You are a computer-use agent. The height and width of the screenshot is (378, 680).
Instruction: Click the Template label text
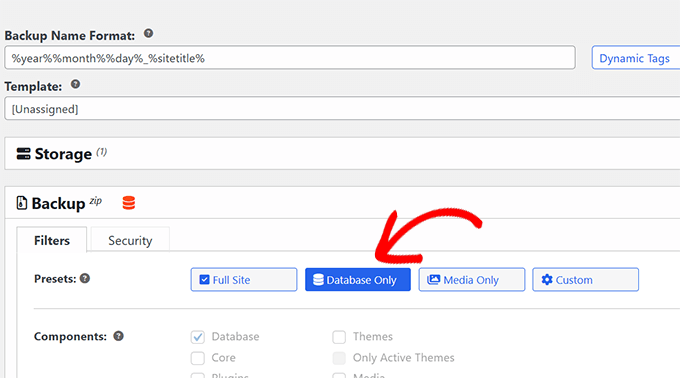click(x=33, y=86)
